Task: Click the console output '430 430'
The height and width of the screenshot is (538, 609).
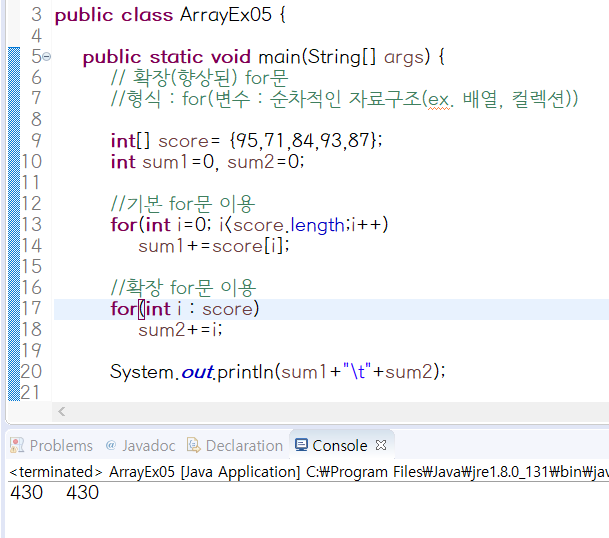Action: pyautogui.click(x=54, y=493)
